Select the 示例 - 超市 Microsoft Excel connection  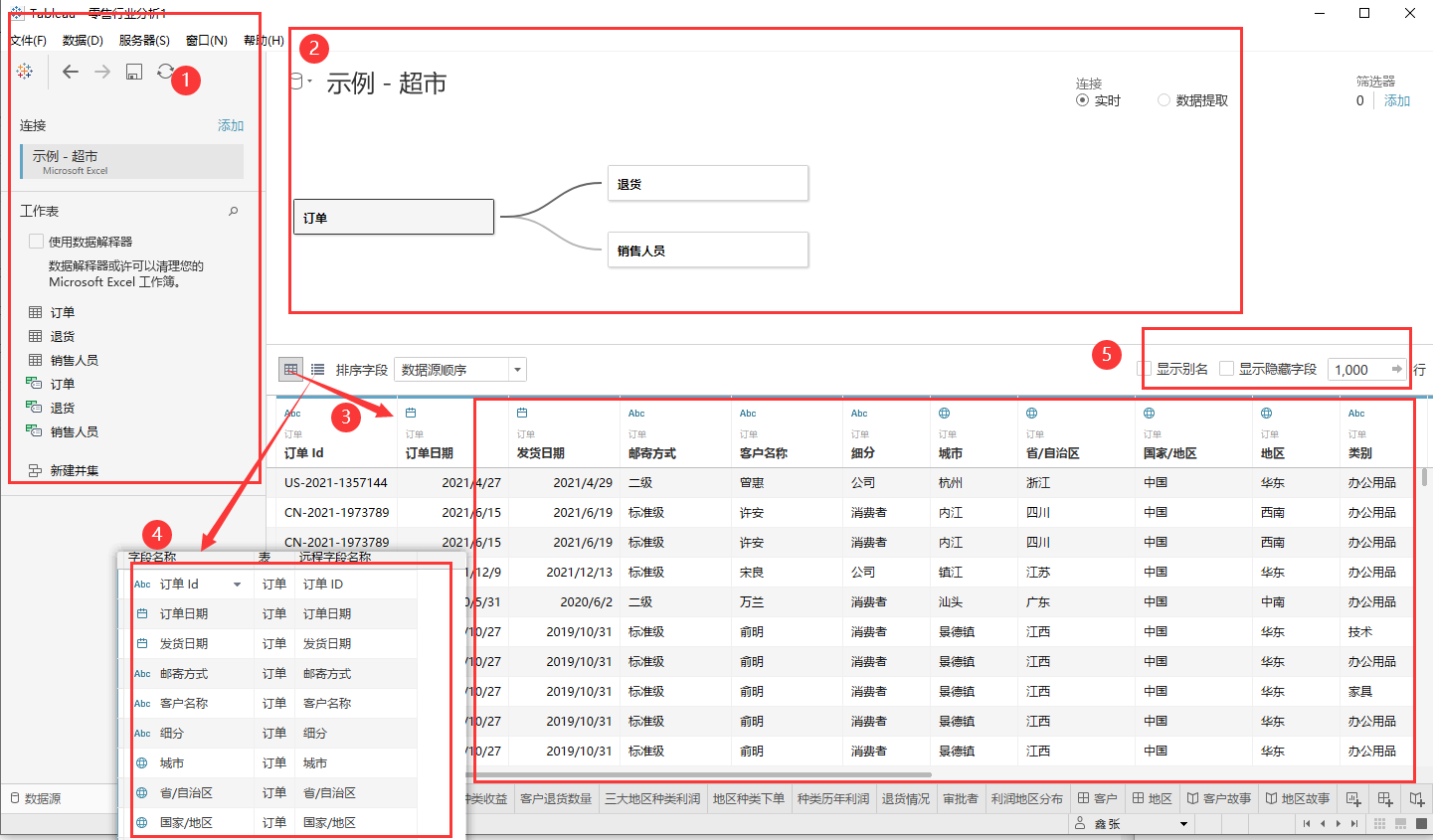click(131, 162)
